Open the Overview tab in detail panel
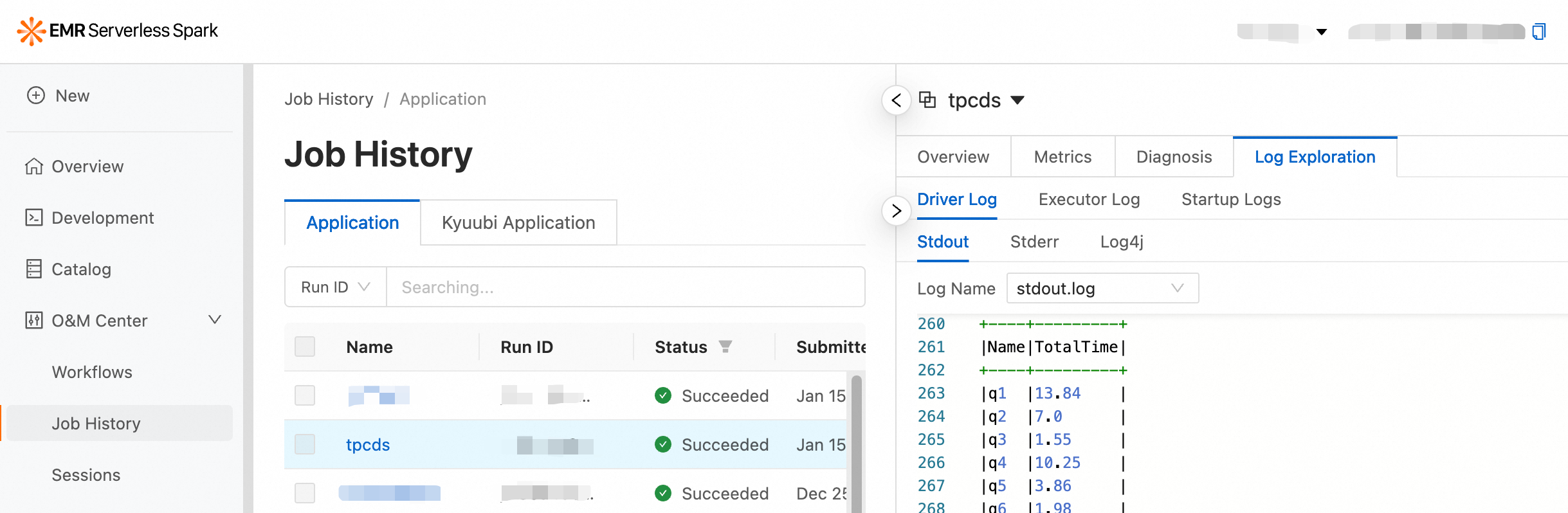 pyautogui.click(x=953, y=157)
